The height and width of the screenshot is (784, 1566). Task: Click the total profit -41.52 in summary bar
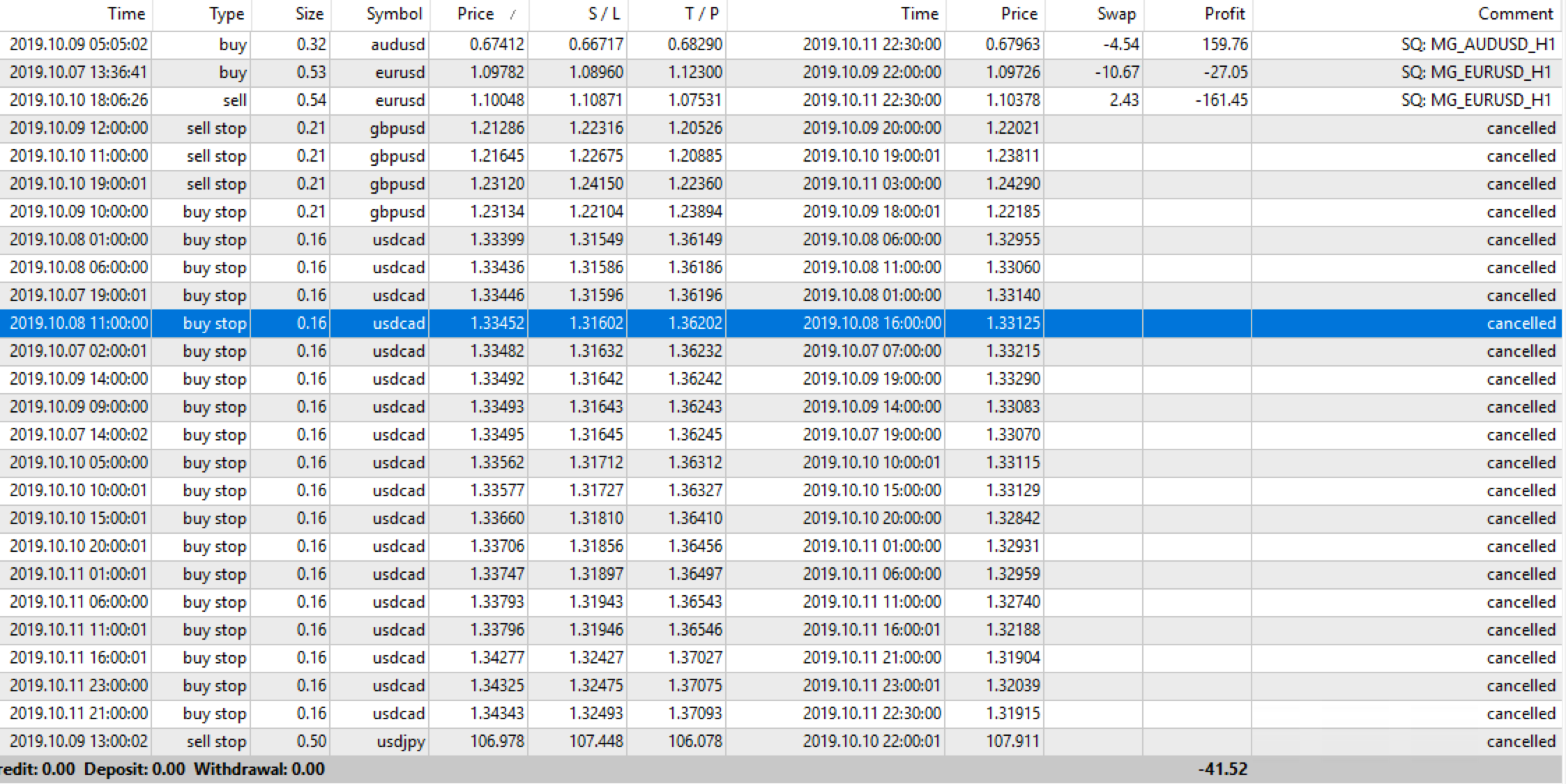pos(1222,769)
